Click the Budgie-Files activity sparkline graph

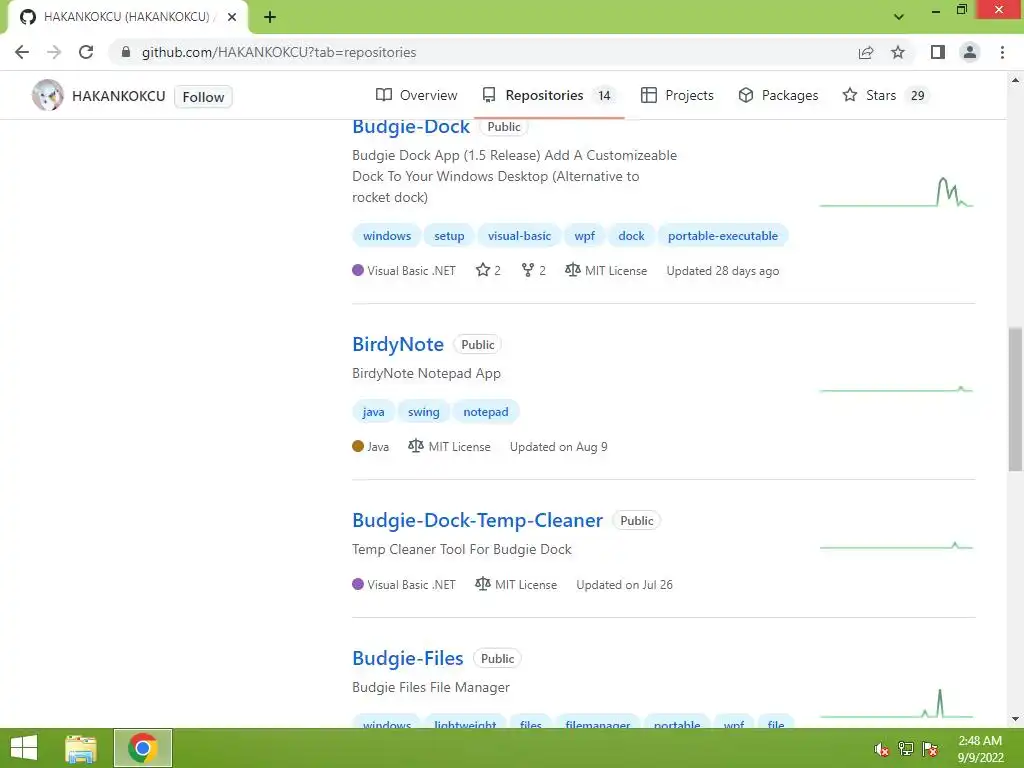point(897,703)
